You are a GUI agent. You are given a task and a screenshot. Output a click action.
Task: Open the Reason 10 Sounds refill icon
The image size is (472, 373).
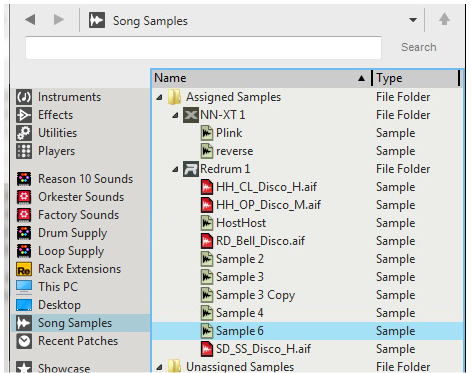coord(24,179)
